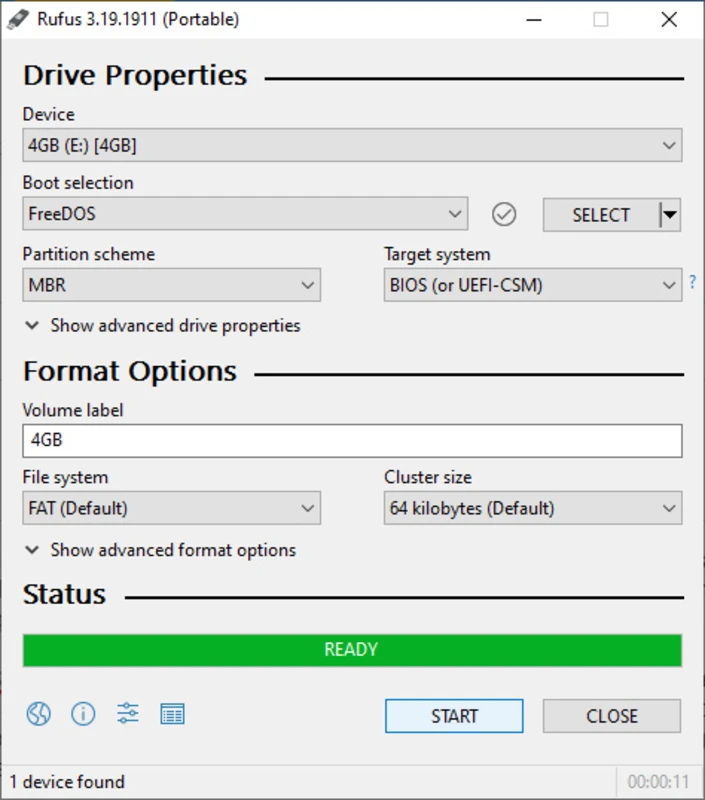The image size is (705, 800).
Task: Click the checksum checkmark icon
Action: click(x=505, y=214)
